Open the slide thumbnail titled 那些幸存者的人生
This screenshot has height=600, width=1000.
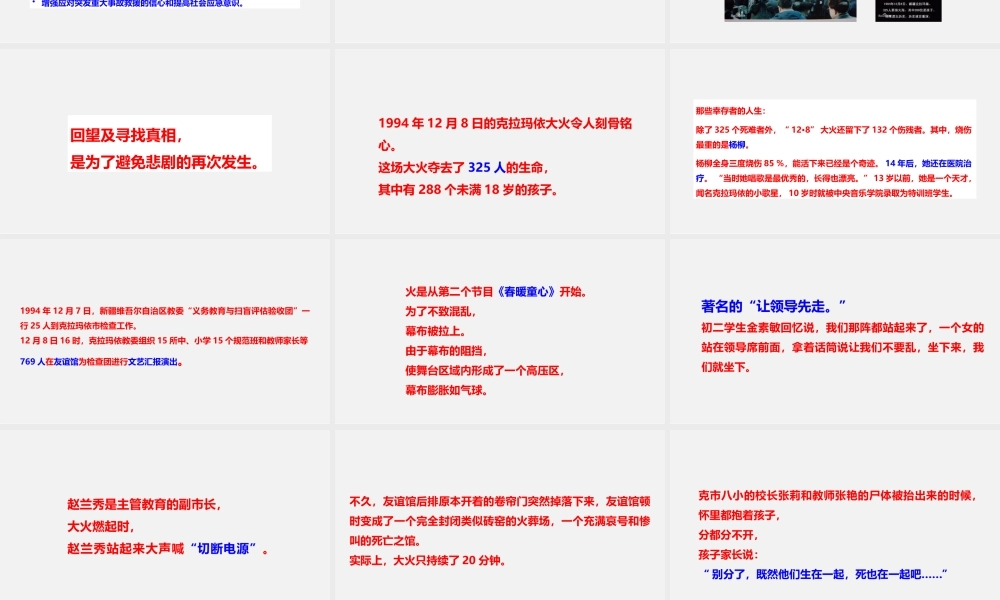point(834,141)
